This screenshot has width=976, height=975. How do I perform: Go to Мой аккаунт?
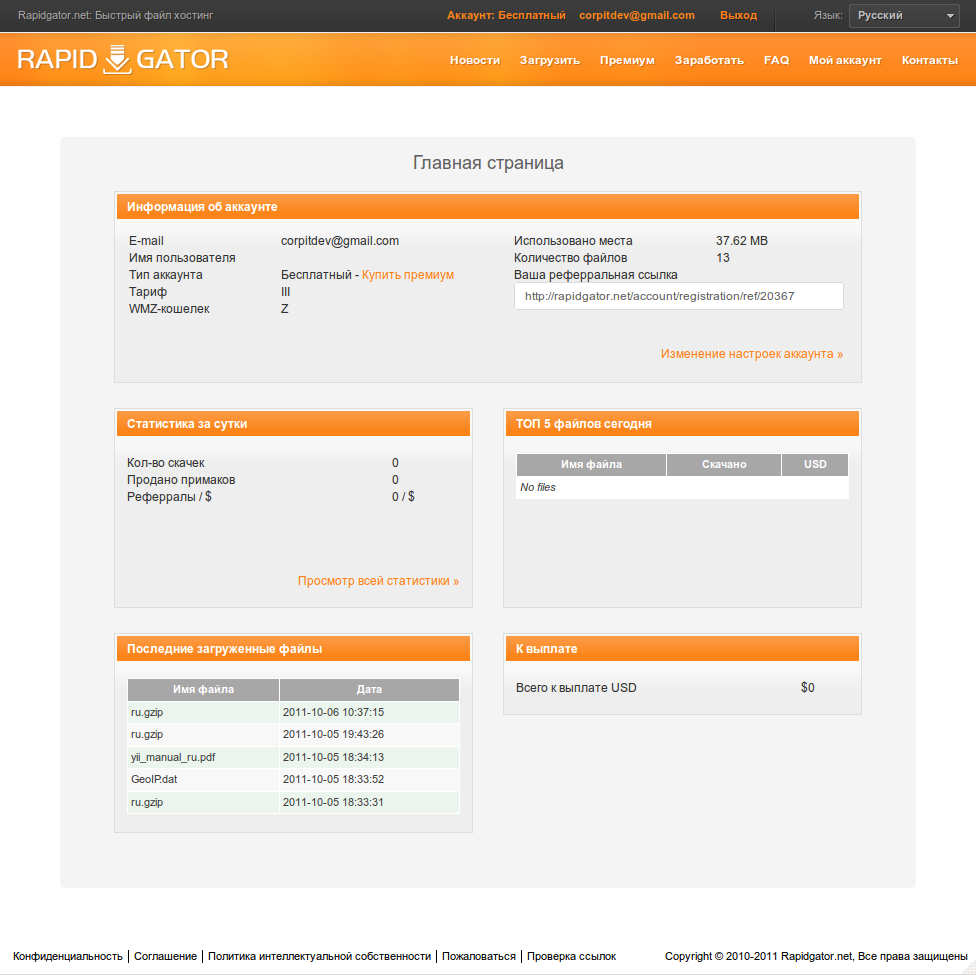click(x=845, y=60)
